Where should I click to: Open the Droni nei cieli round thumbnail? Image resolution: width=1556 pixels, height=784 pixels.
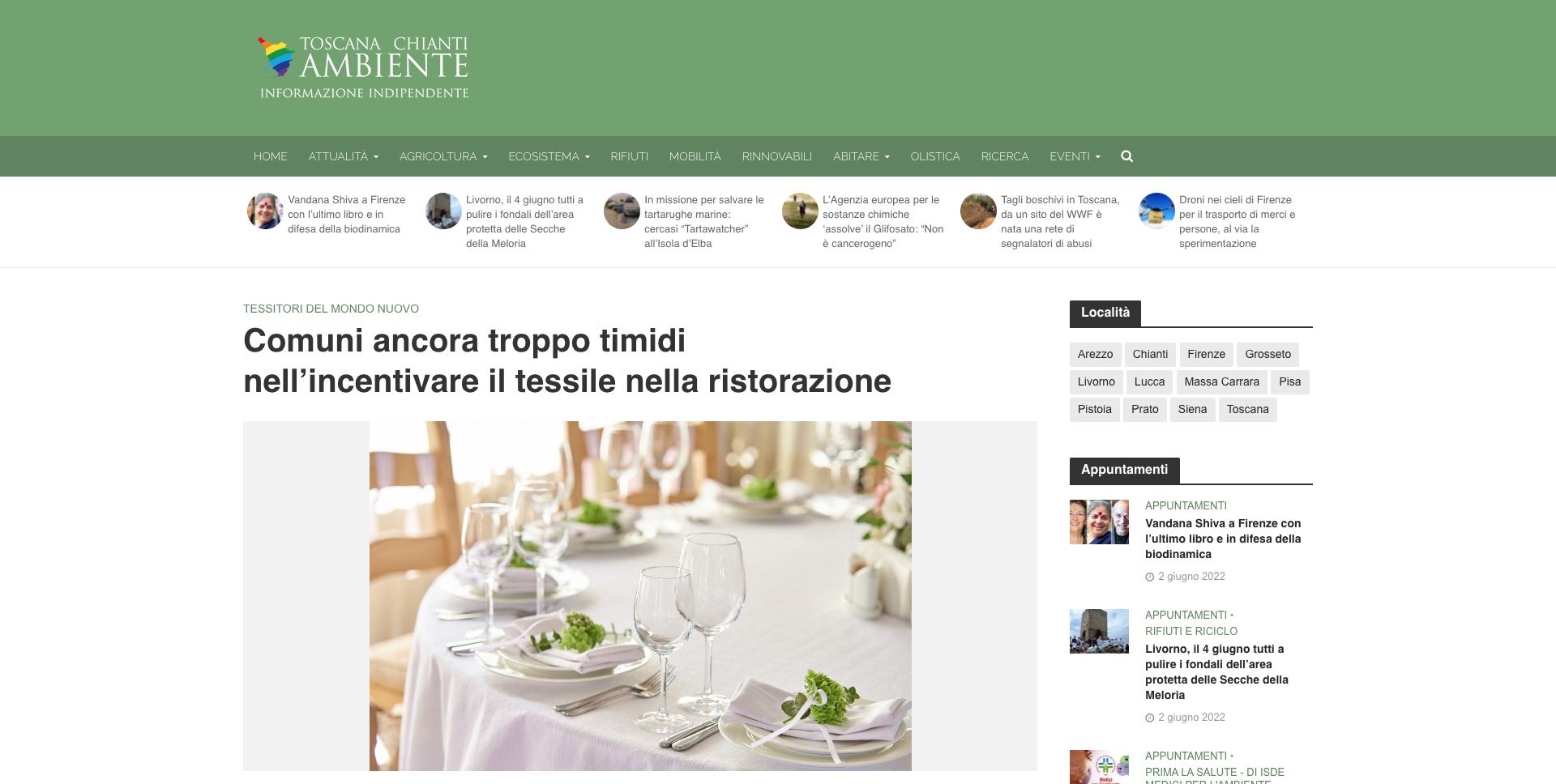point(1156,211)
